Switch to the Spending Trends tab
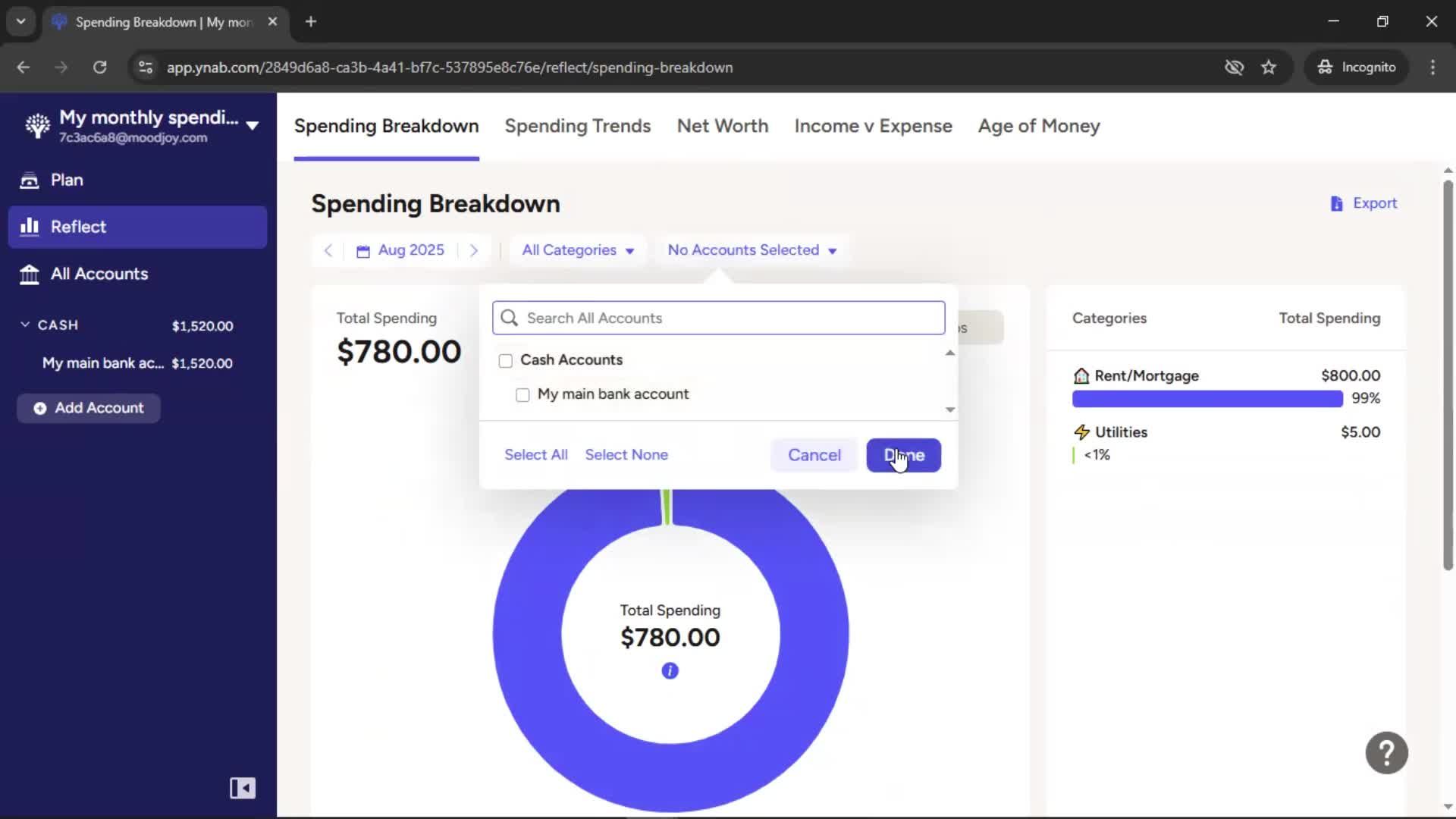 [578, 126]
